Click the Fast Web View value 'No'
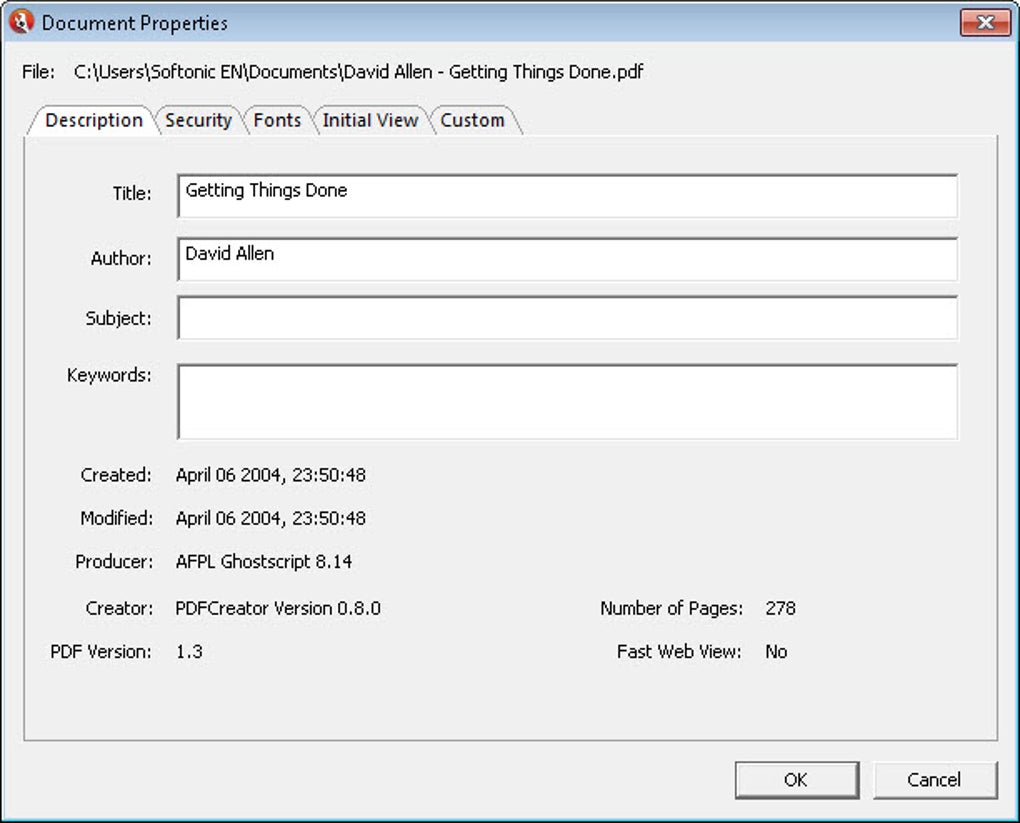The height and width of the screenshot is (823, 1020). click(x=776, y=652)
